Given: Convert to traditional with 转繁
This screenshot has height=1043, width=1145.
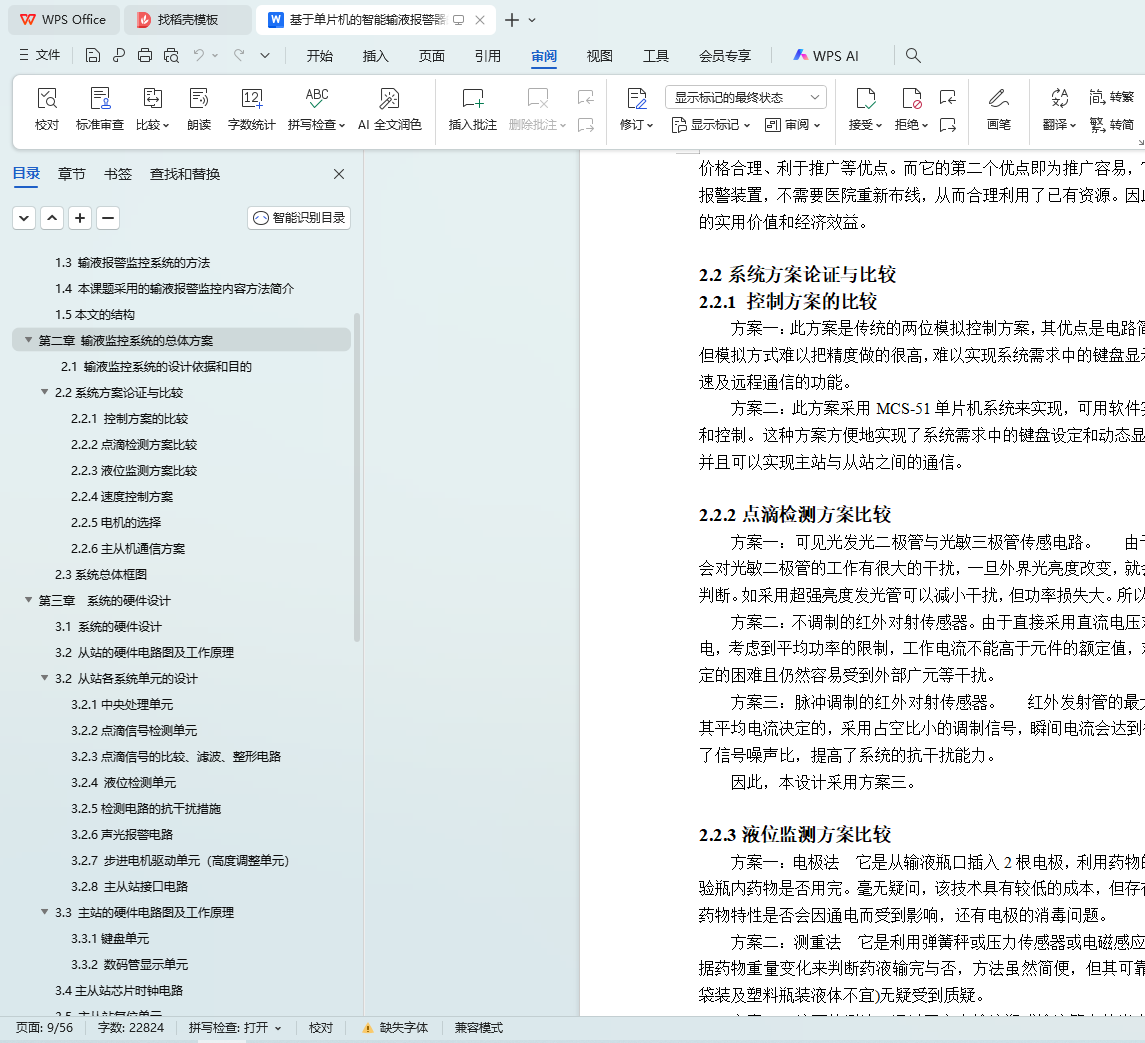Looking at the screenshot, I should point(1111,97).
